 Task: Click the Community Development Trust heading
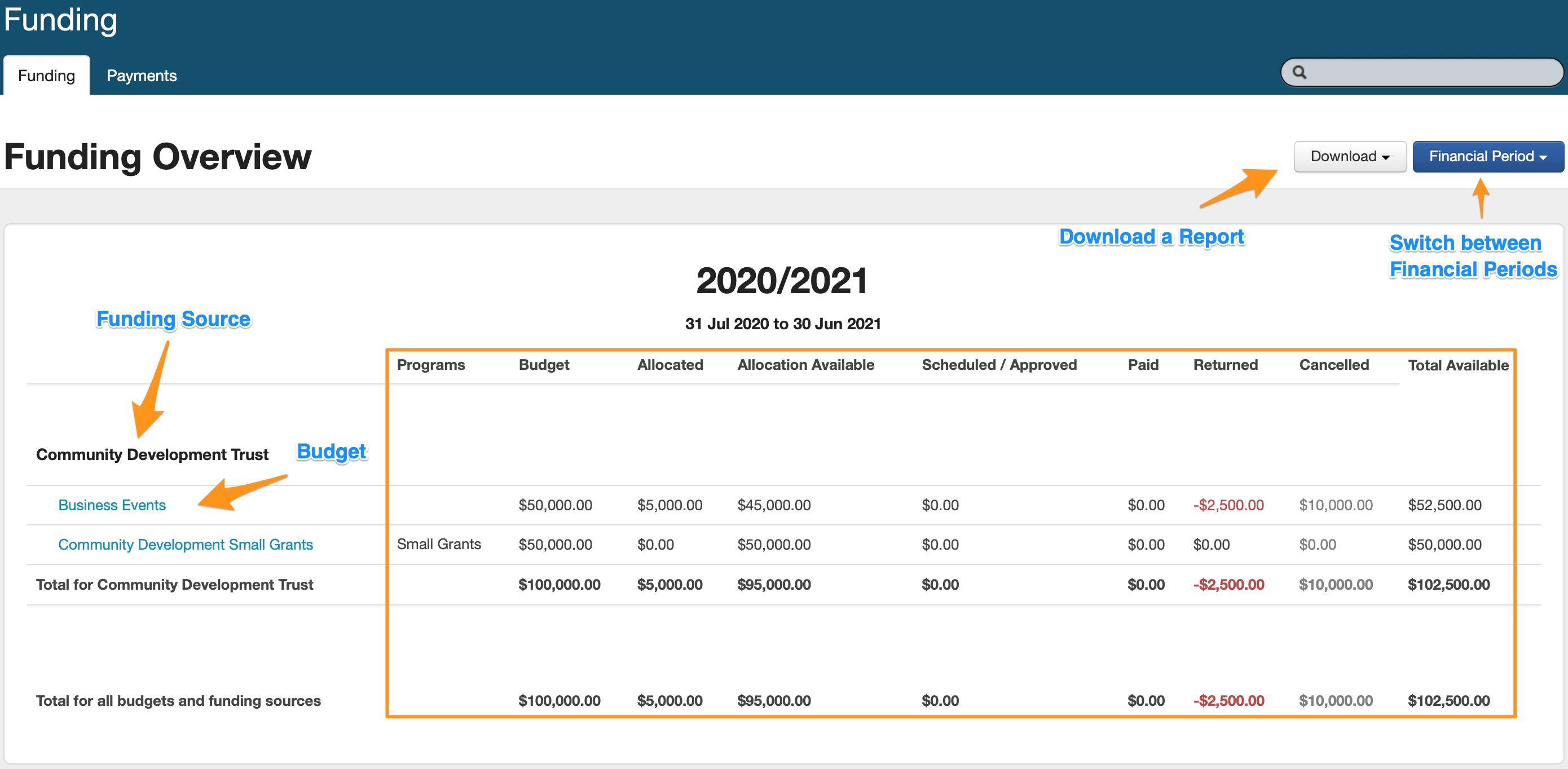click(x=152, y=454)
